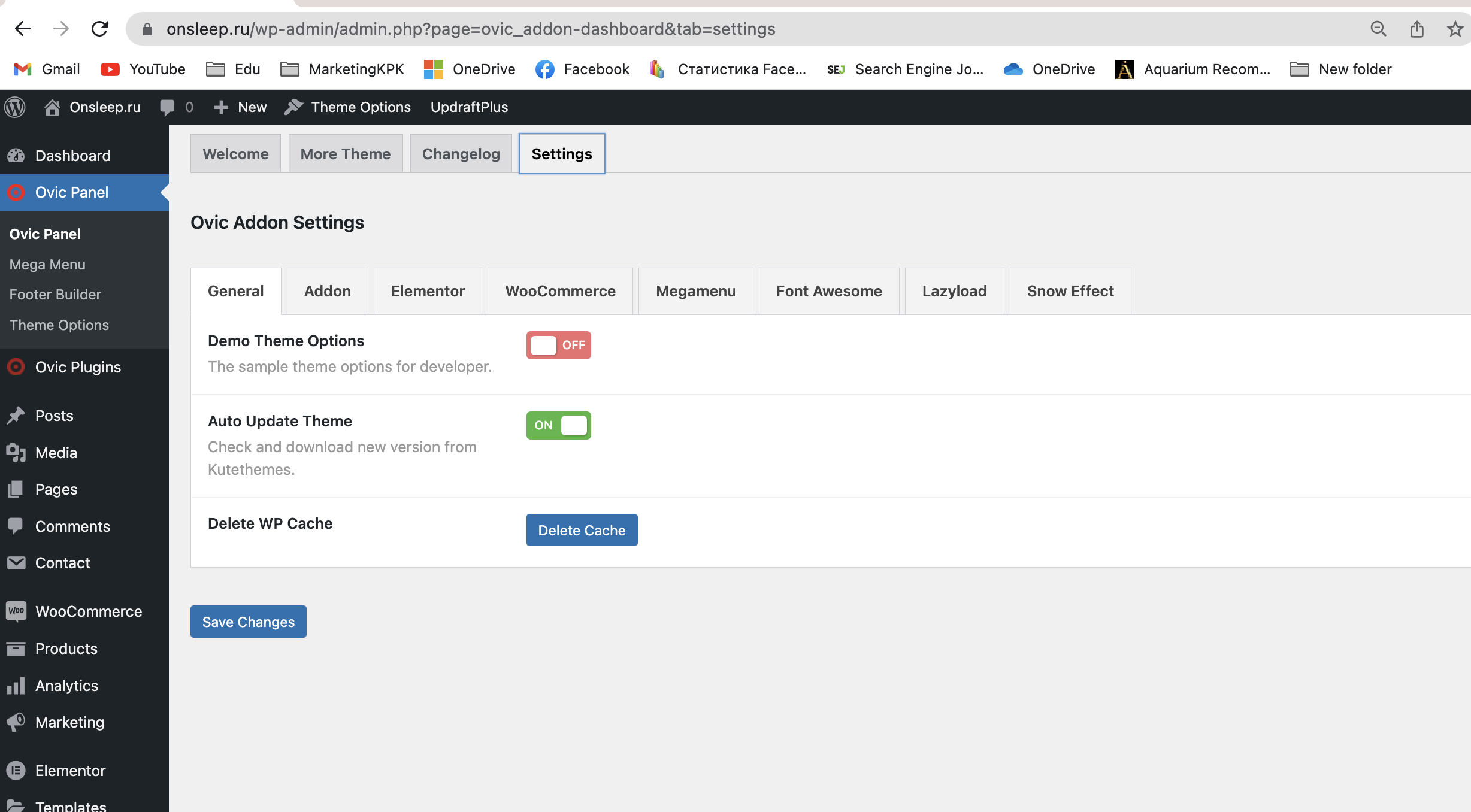
Task: Switch to the Megamenu settings tab
Action: (x=696, y=291)
